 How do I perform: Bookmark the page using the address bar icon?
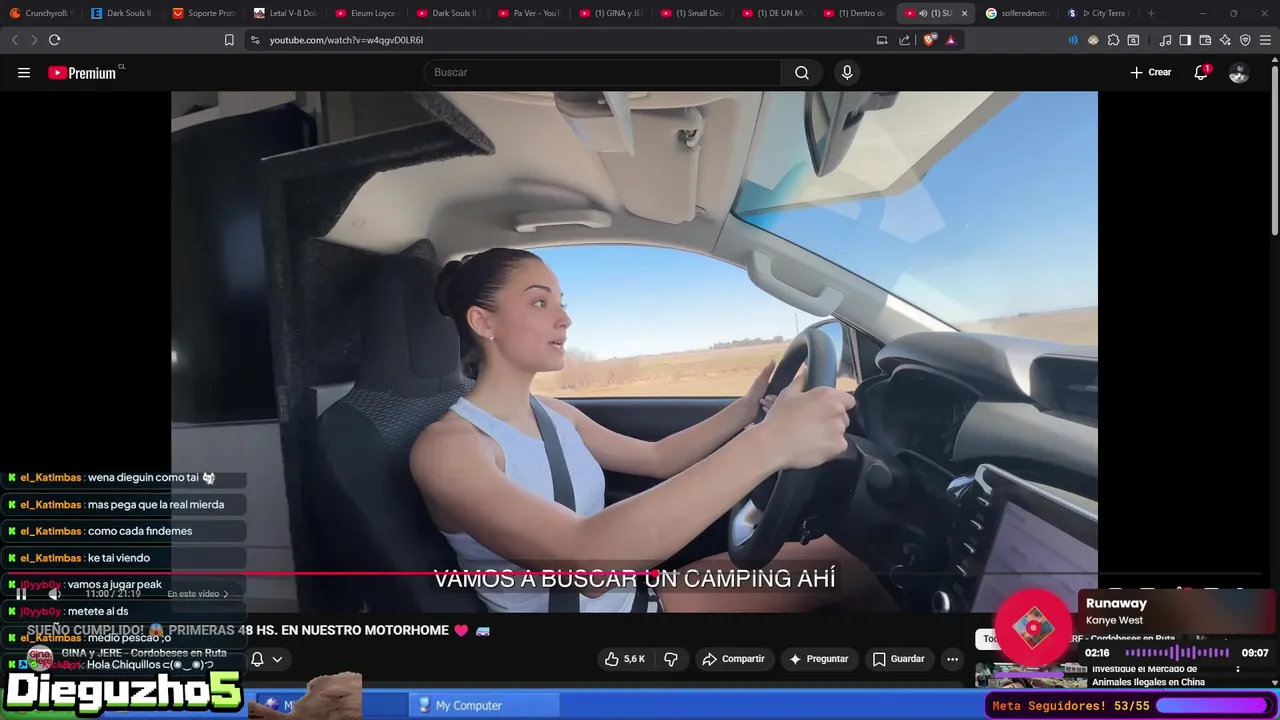pos(229,40)
